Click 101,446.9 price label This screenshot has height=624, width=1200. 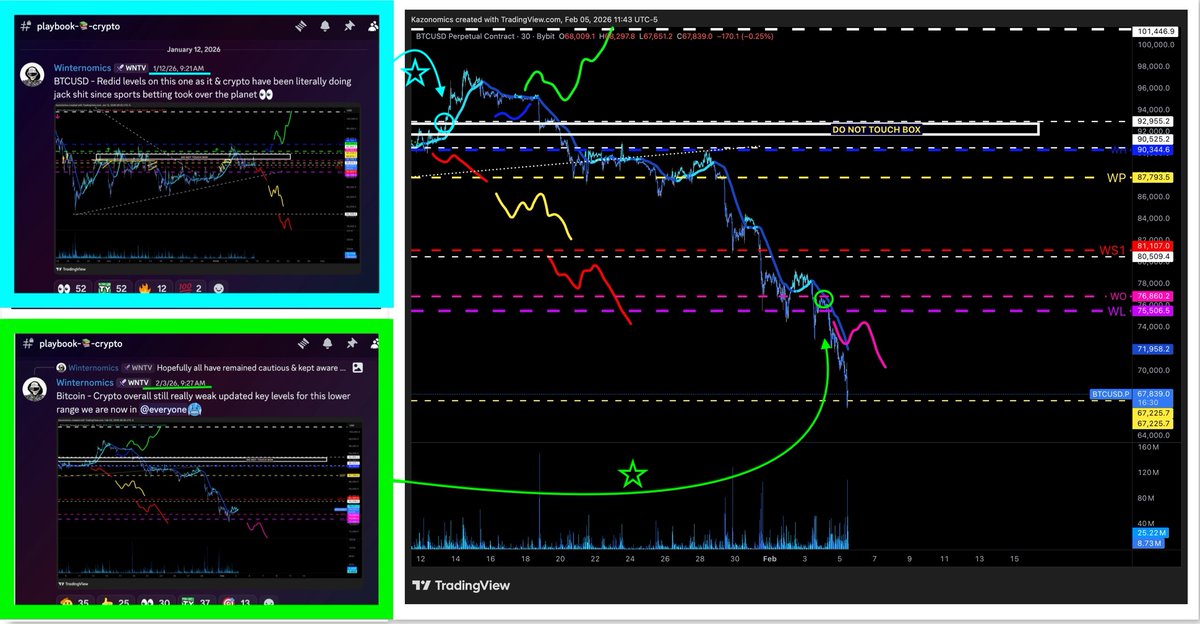(x=1155, y=33)
